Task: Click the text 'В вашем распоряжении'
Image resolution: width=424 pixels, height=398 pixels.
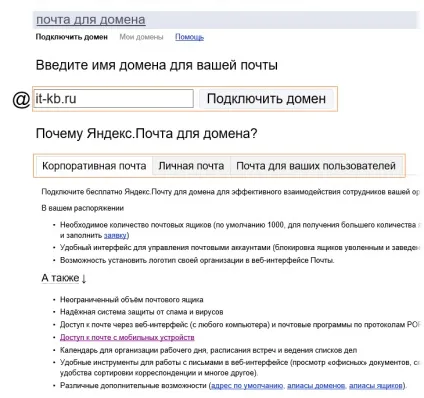Action: point(83,208)
